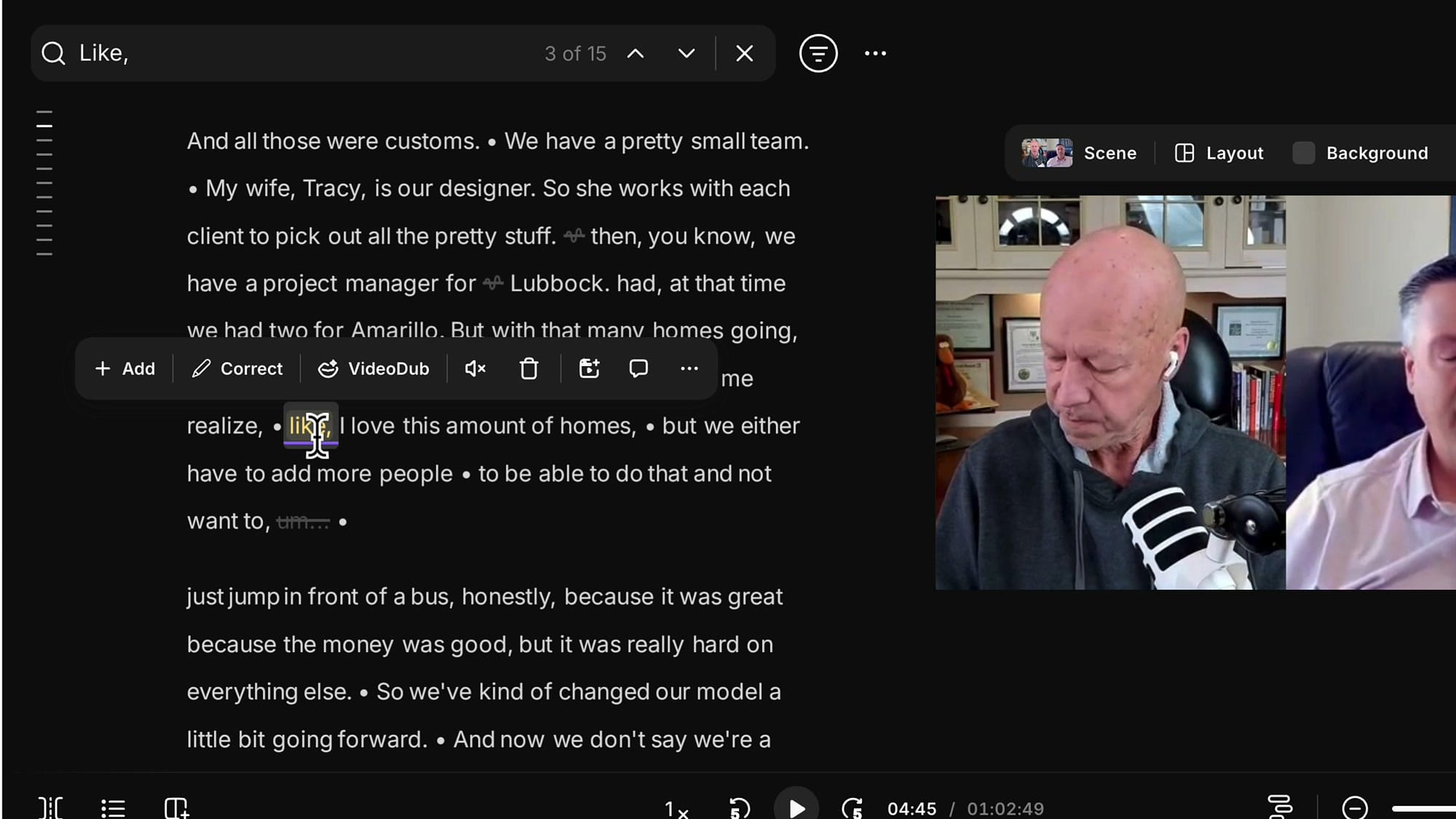Open the Layout options button
Screen dimensions: 1456x819
pos(1218,153)
